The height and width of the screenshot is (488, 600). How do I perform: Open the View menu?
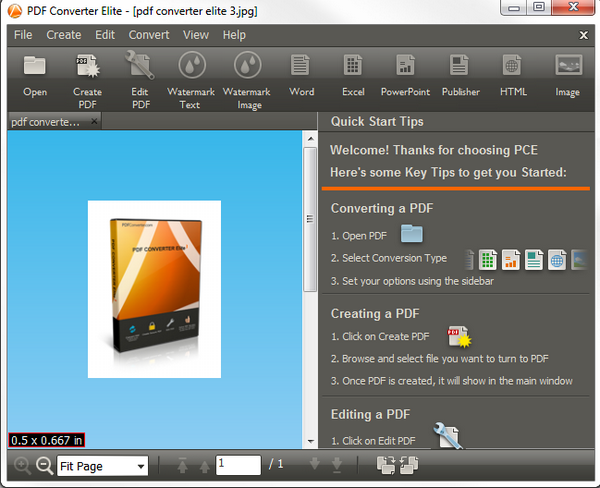(196, 35)
